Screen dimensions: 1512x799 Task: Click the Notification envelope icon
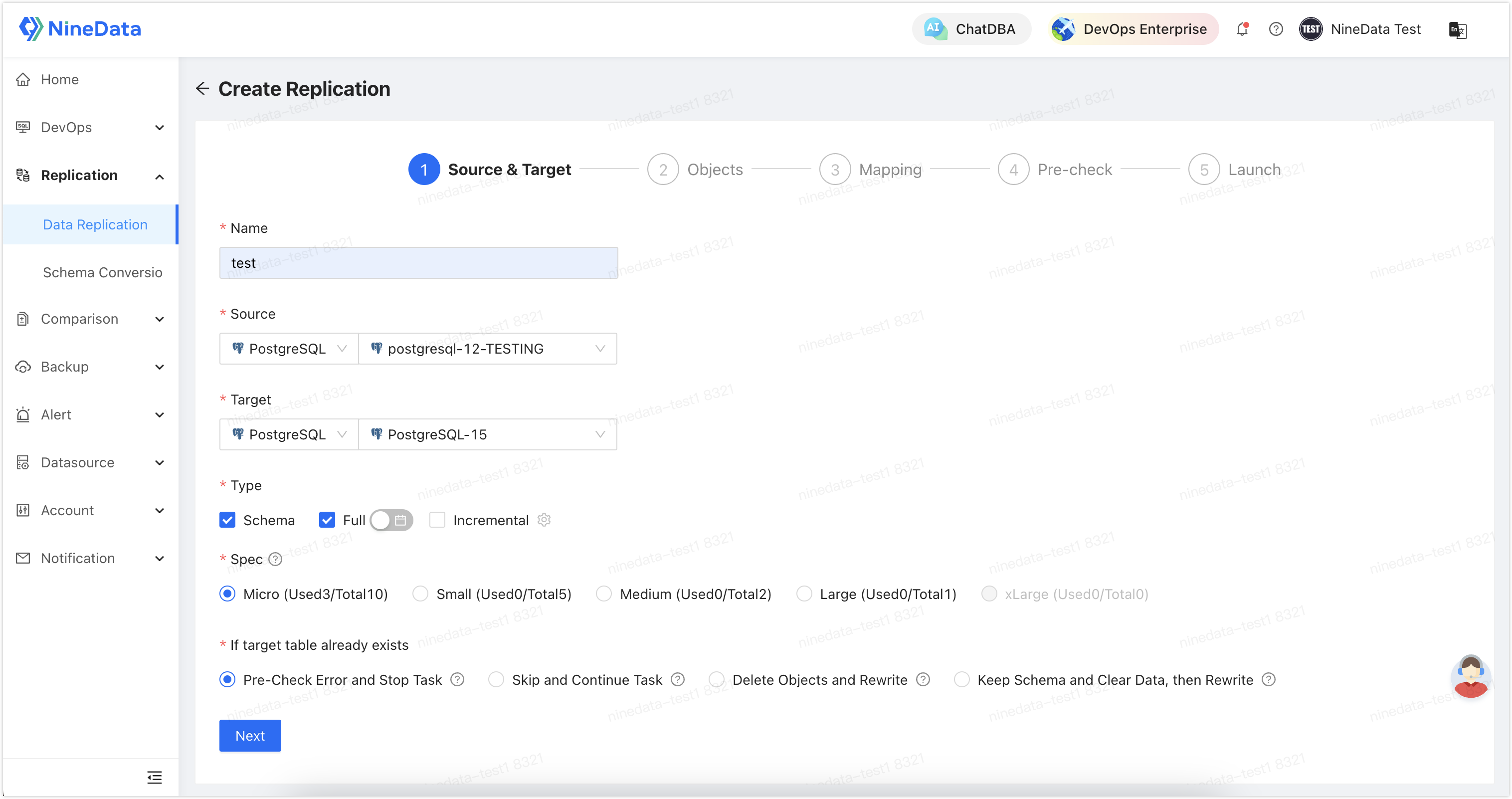coord(23,558)
